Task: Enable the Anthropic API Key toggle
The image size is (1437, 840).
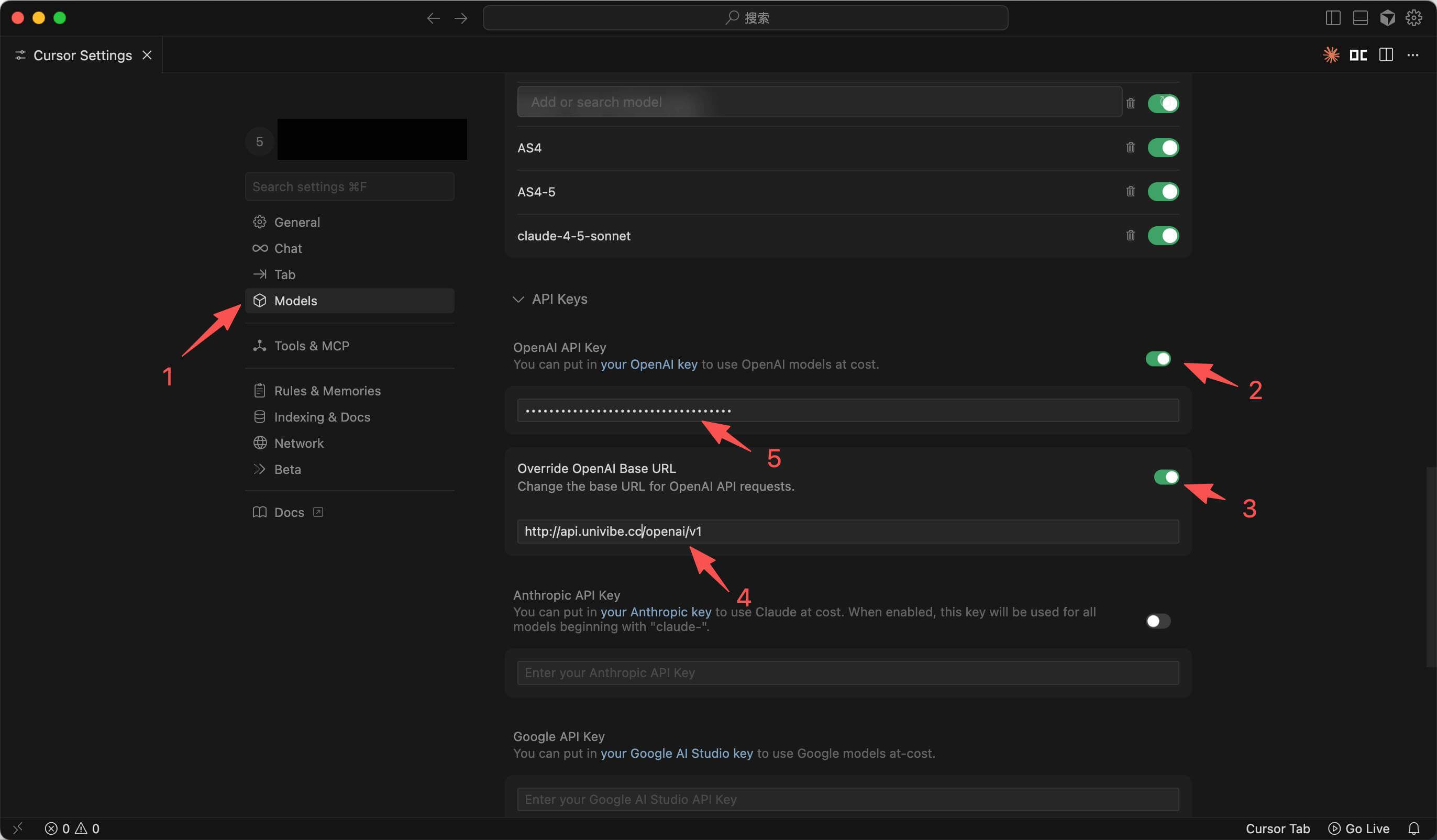Action: coord(1157,621)
